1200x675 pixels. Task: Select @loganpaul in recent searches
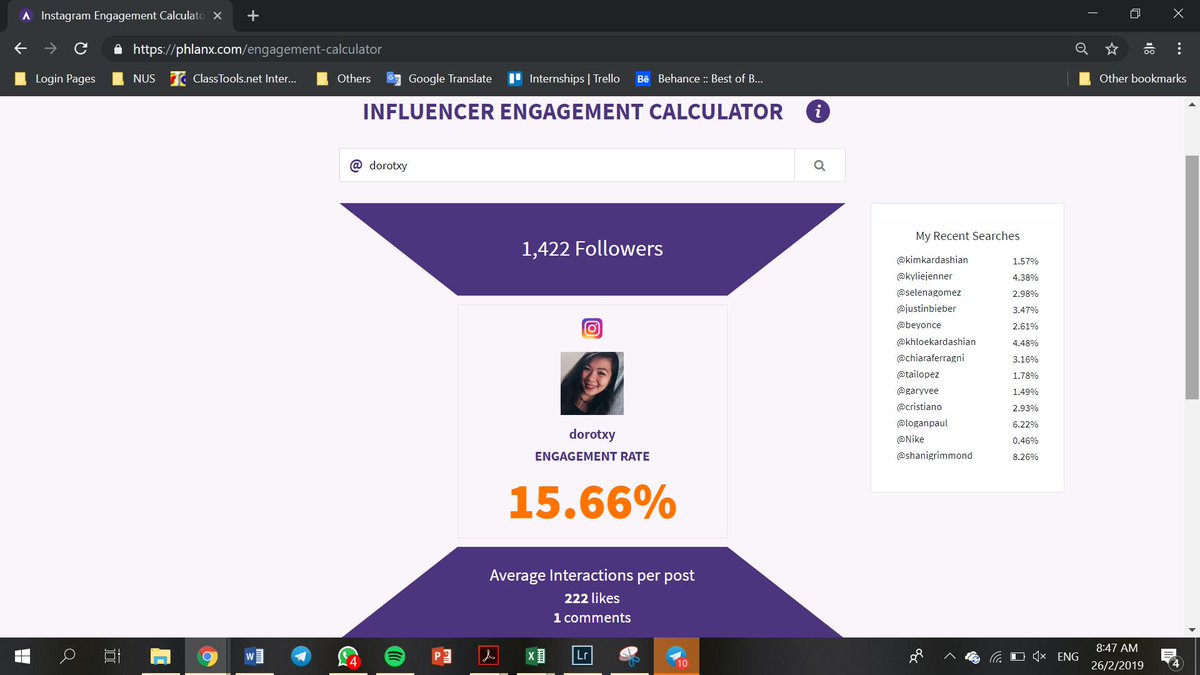(922, 423)
